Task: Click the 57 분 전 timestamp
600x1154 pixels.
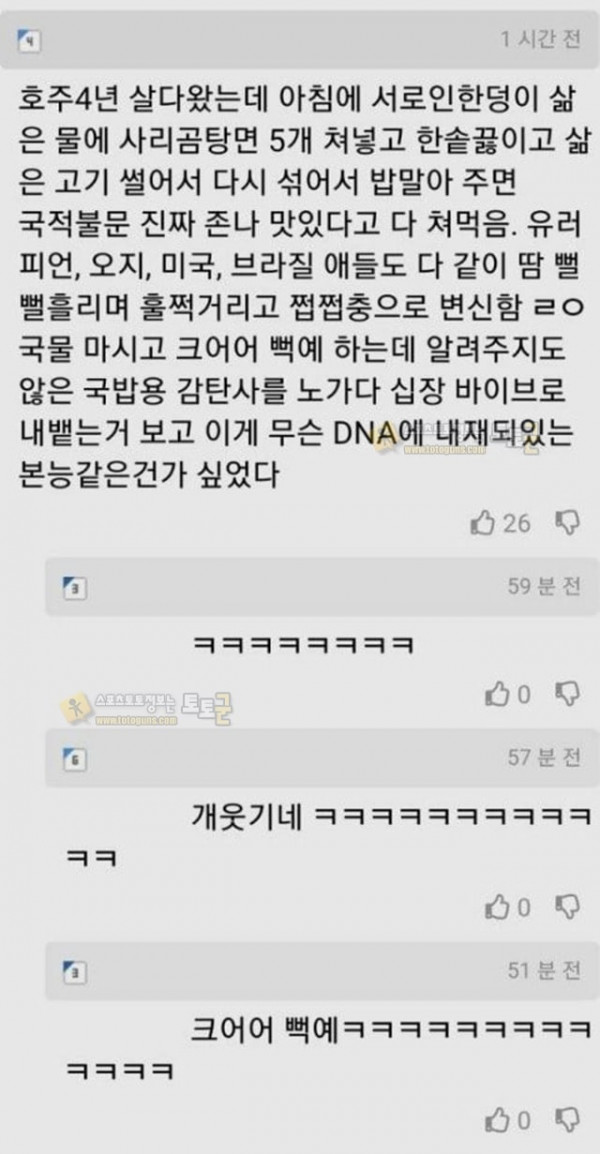Action: (x=544, y=757)
